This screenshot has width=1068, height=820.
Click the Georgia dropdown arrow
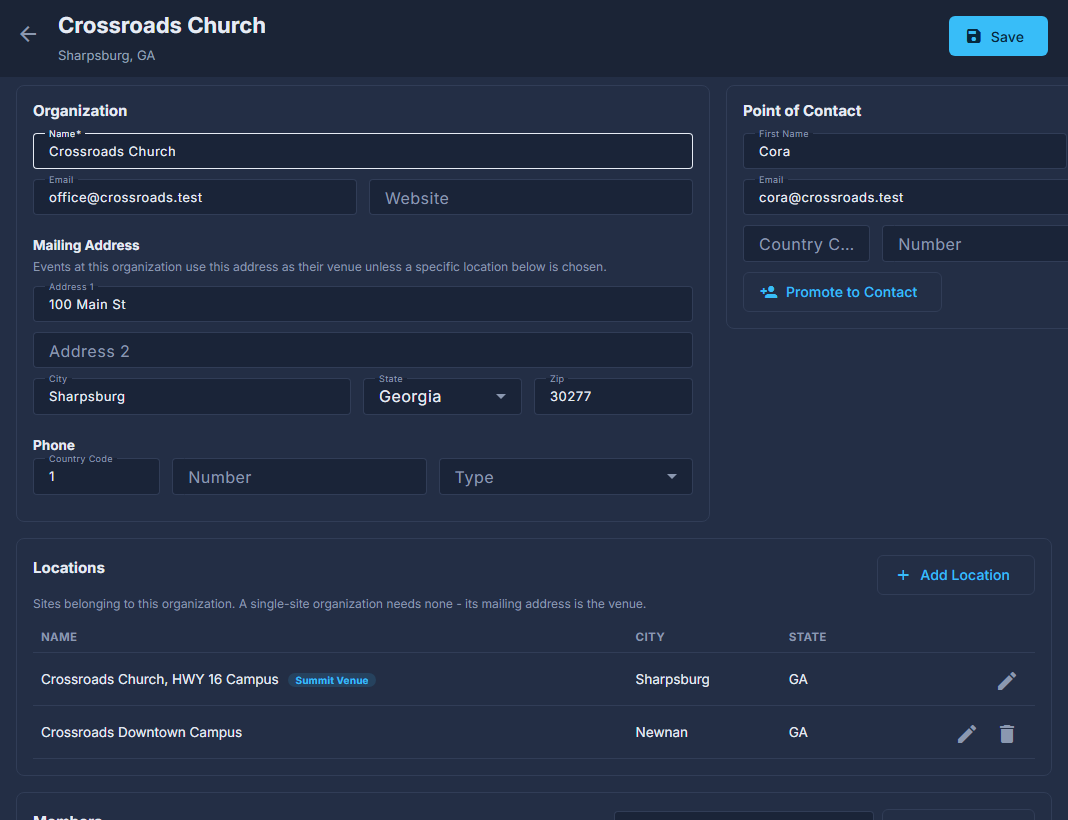click(x=501, y=396)
